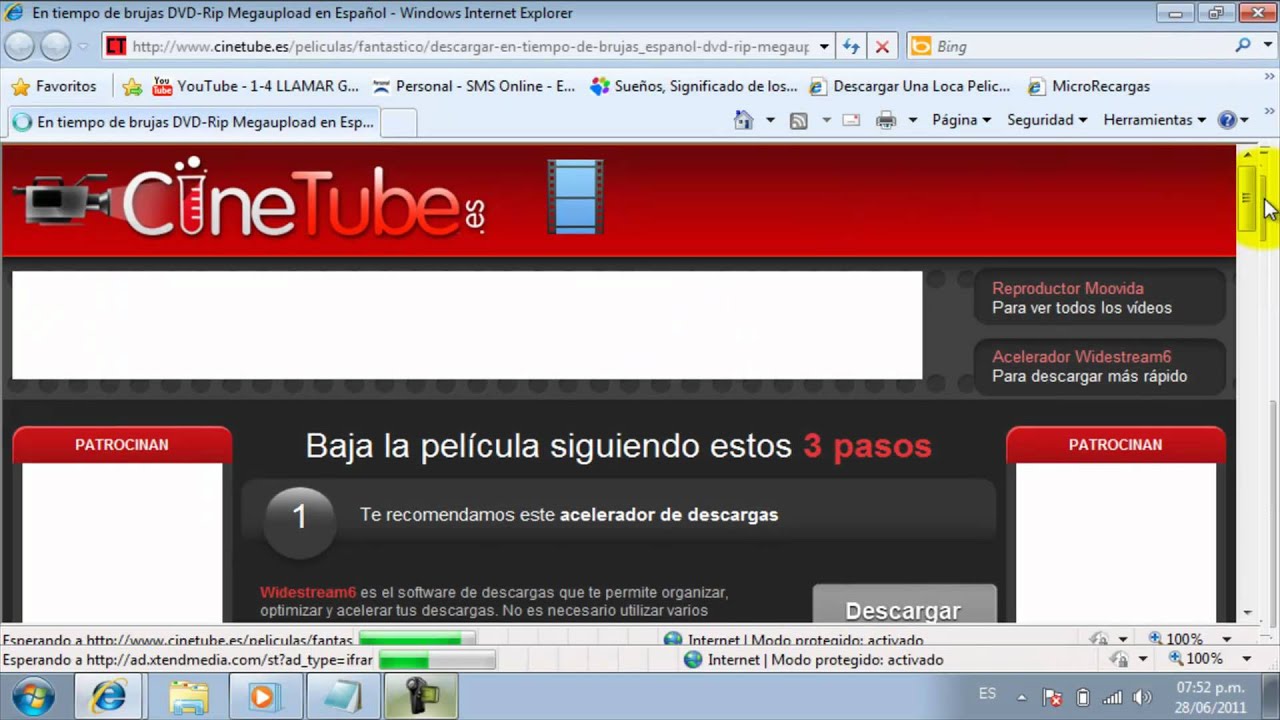This screenshot has width=1280, height=720.
Task: Click the RSS feeds icon
Action: (799, 120)
